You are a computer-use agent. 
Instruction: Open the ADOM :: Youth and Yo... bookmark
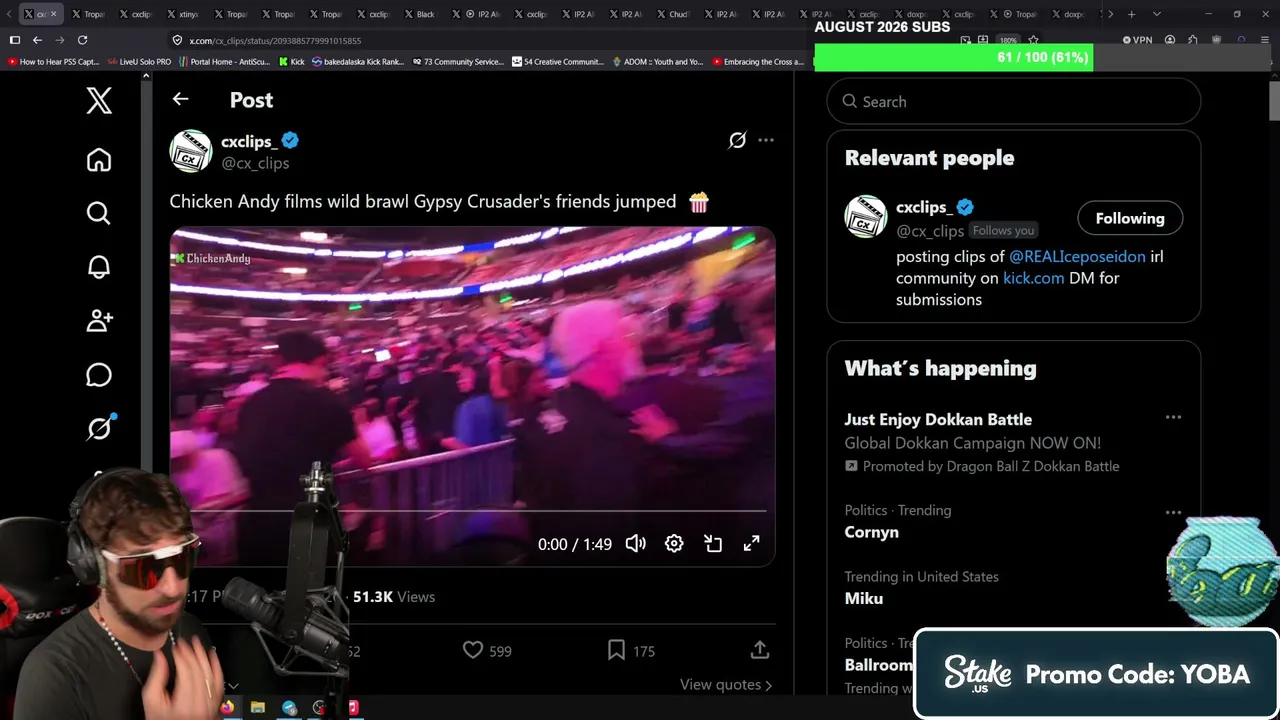click(658, 62)
